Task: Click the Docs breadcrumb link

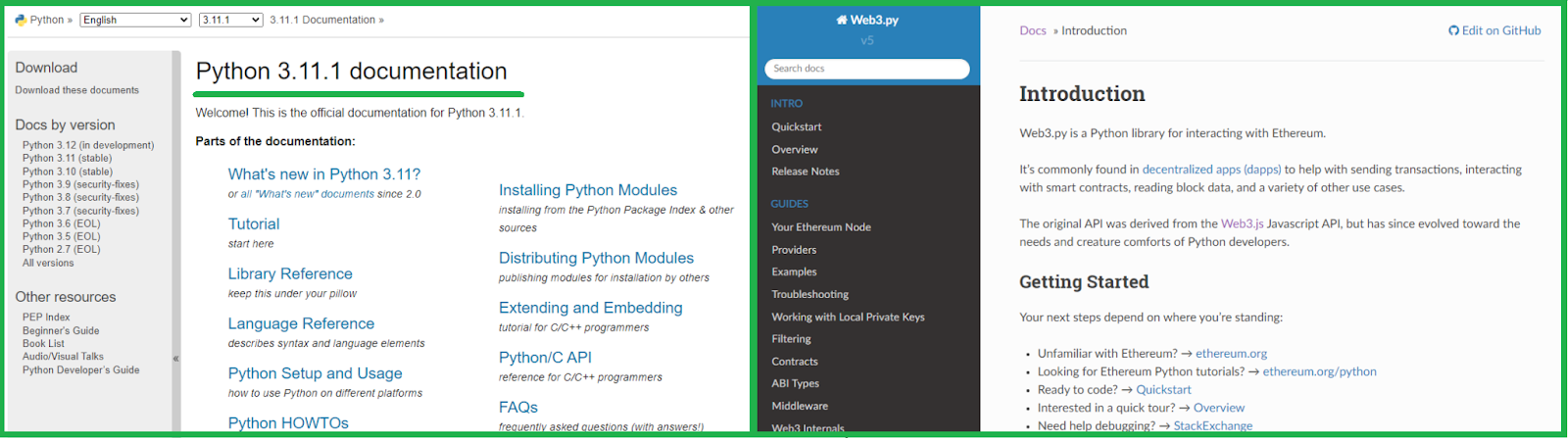Action: click(1033, 30)
